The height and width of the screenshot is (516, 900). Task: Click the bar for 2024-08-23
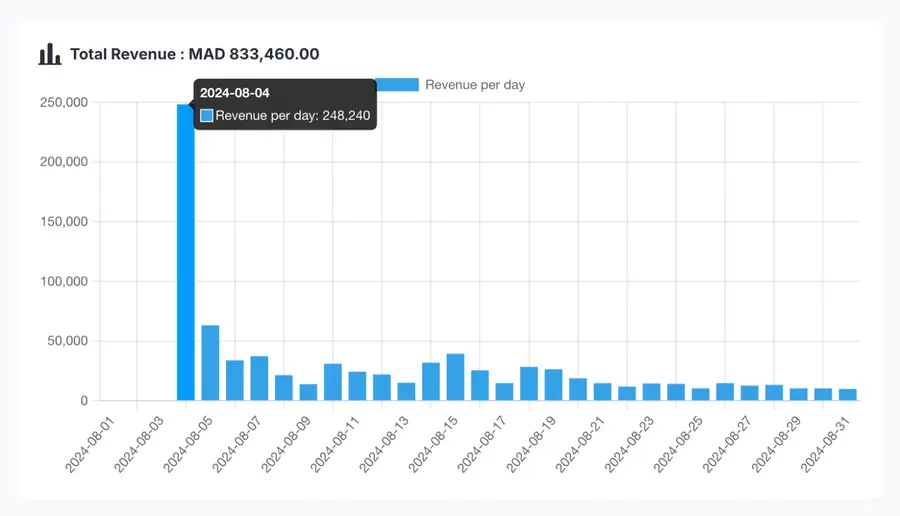[651, 391]
